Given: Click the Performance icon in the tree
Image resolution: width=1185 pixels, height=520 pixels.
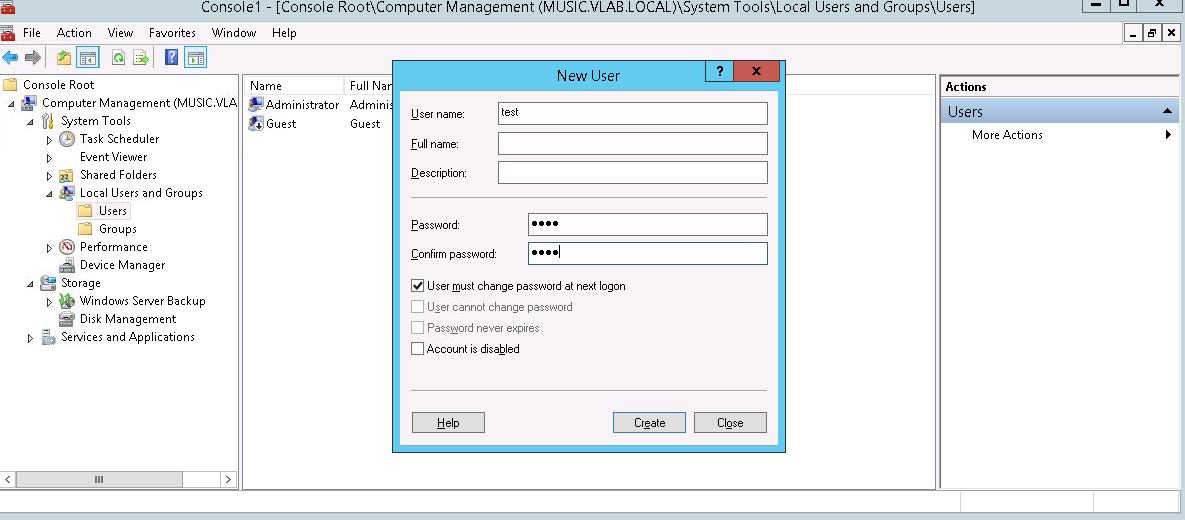Looking at the screenshot, I should click(67, 247).
